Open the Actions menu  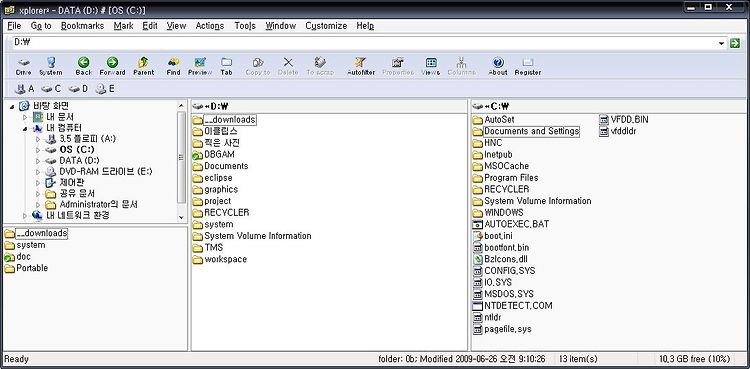click(x=210, y=26)
